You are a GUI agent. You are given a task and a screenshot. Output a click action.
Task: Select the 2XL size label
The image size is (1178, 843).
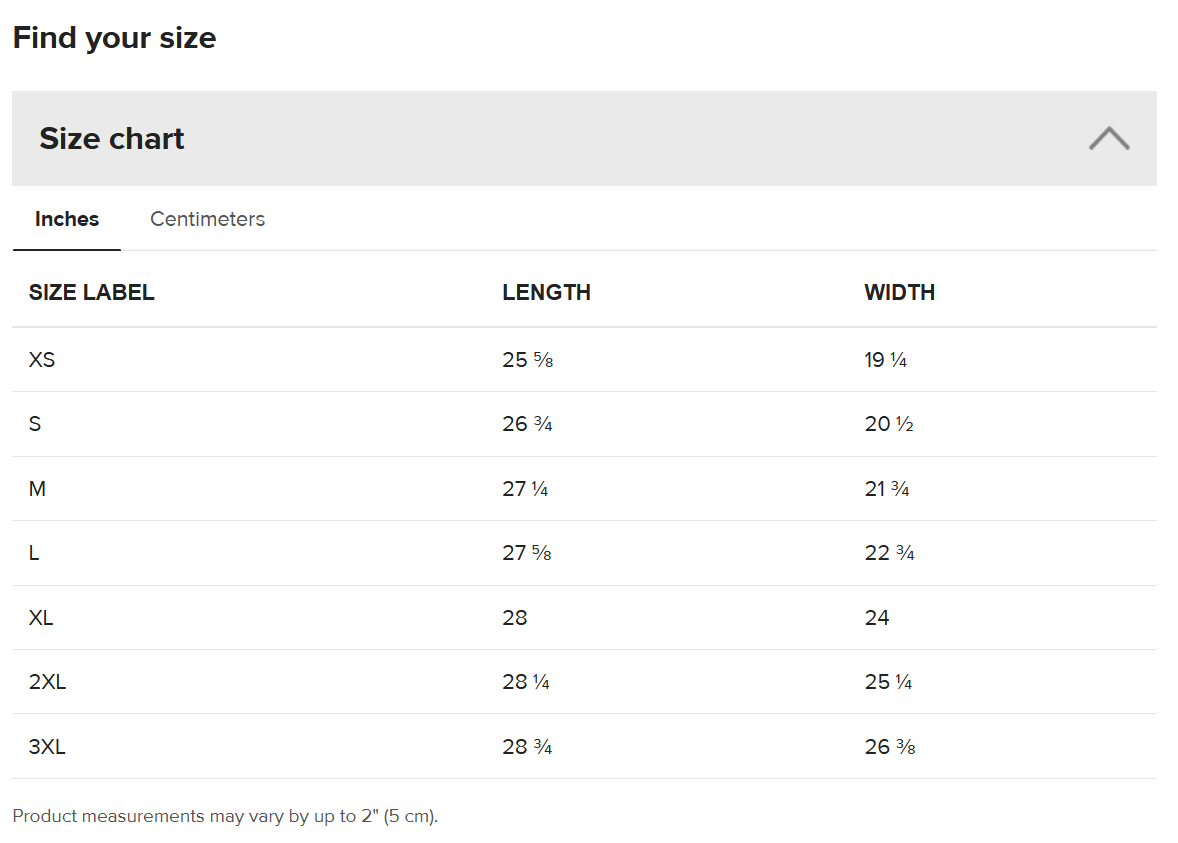47,682
